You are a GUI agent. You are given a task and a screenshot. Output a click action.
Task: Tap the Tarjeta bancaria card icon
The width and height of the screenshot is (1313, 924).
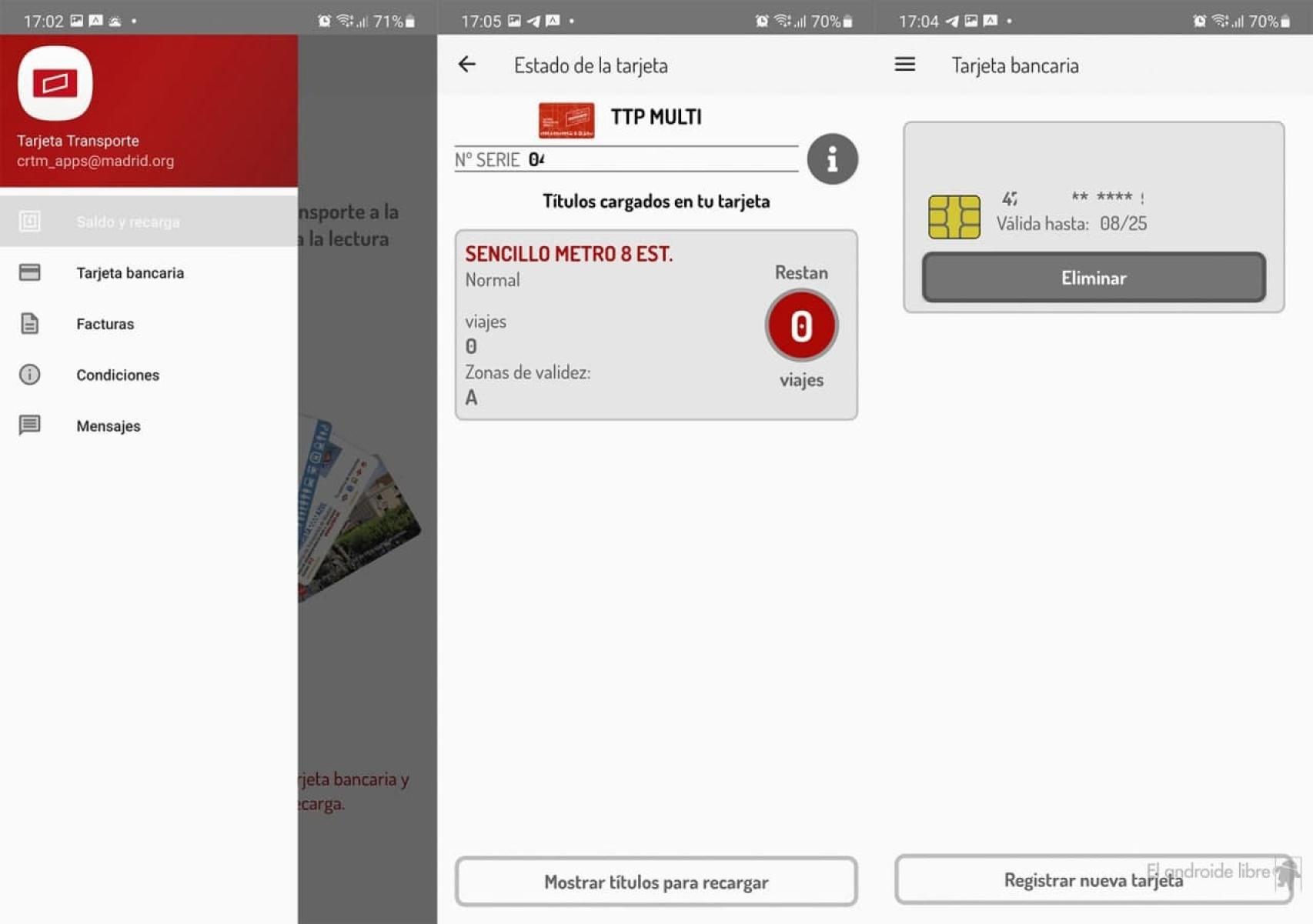pos(29,272)
